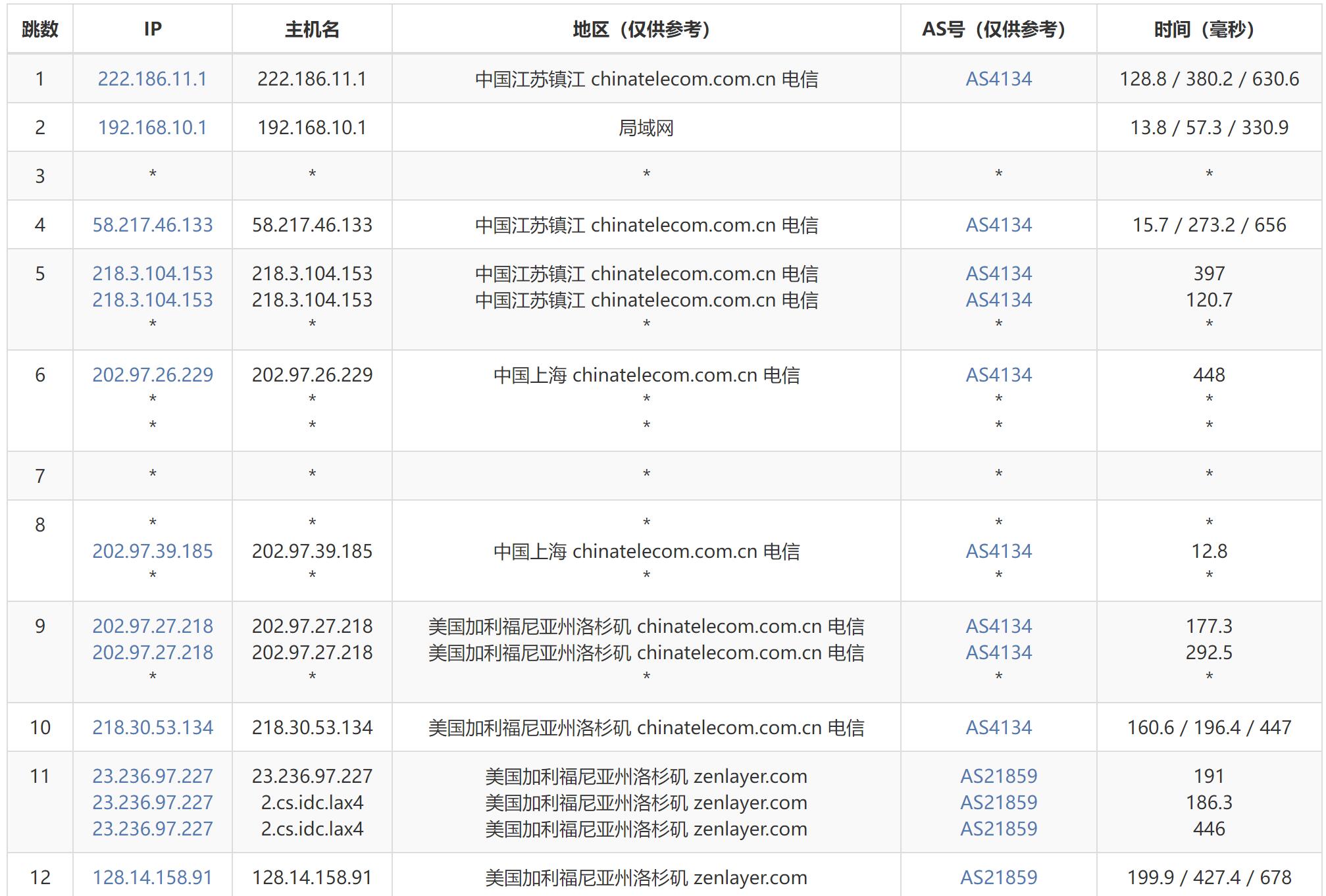
Task: Open the 218.3.104.153 IP link beside 120.7 ms
Action: 152,300
